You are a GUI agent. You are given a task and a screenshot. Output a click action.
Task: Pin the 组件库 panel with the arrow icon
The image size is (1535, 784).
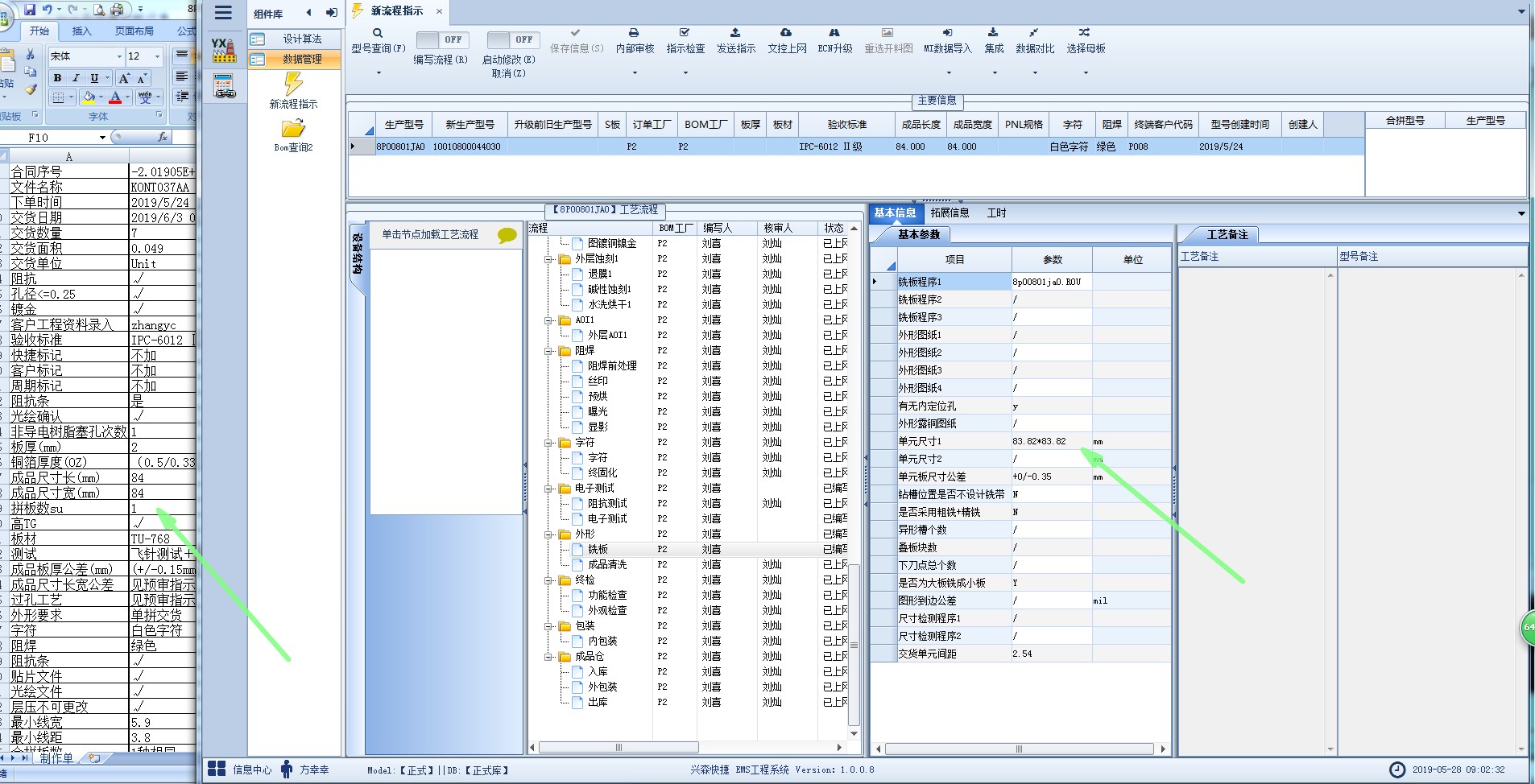point(331,13)
